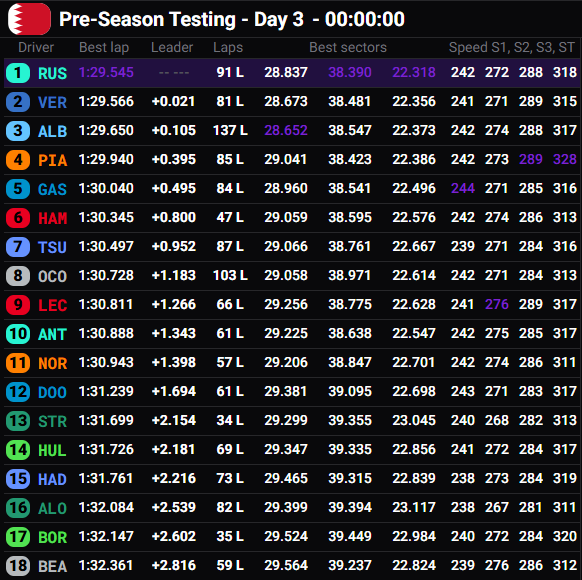Select position 8 badge for OCO
This screenshot has width=582, height=580.
[x=18, y=275]
